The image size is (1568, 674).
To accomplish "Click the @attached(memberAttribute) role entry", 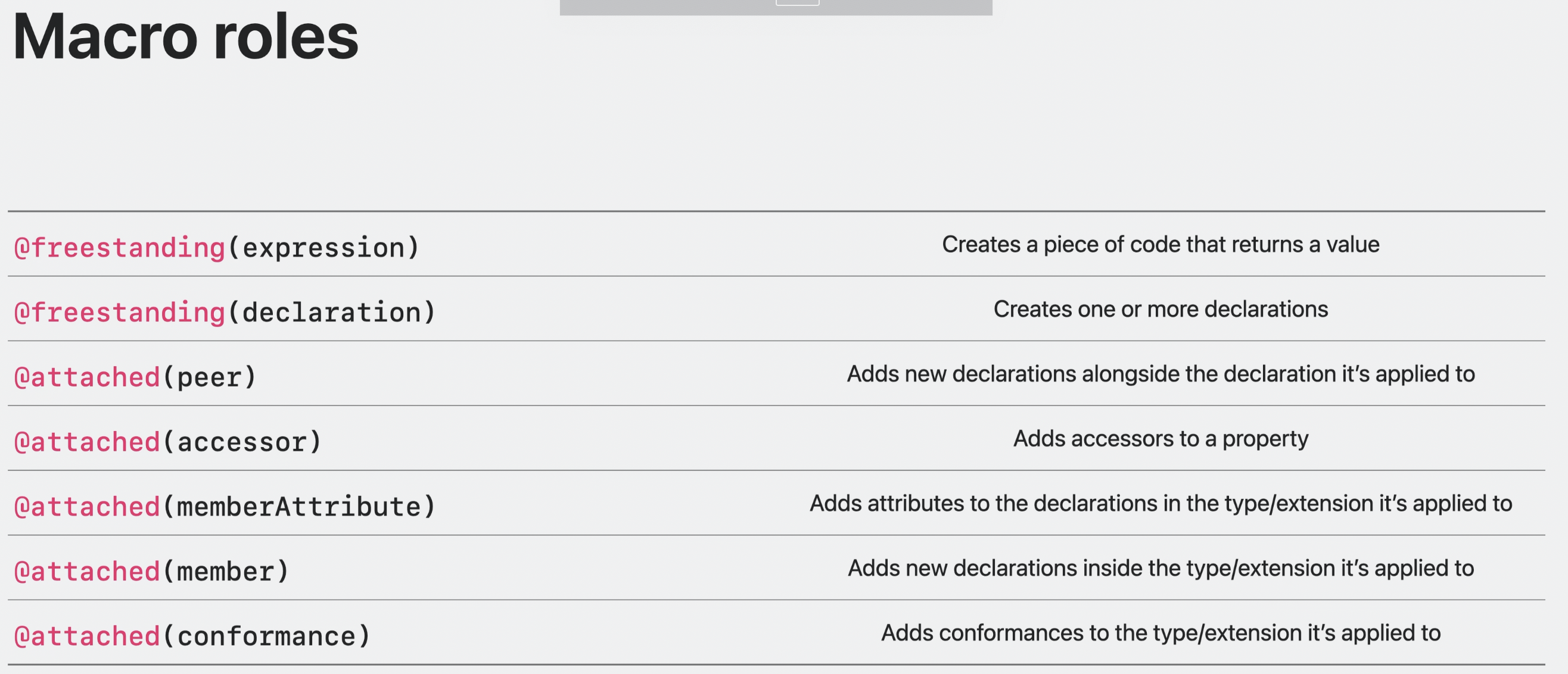I will point(225,506).
